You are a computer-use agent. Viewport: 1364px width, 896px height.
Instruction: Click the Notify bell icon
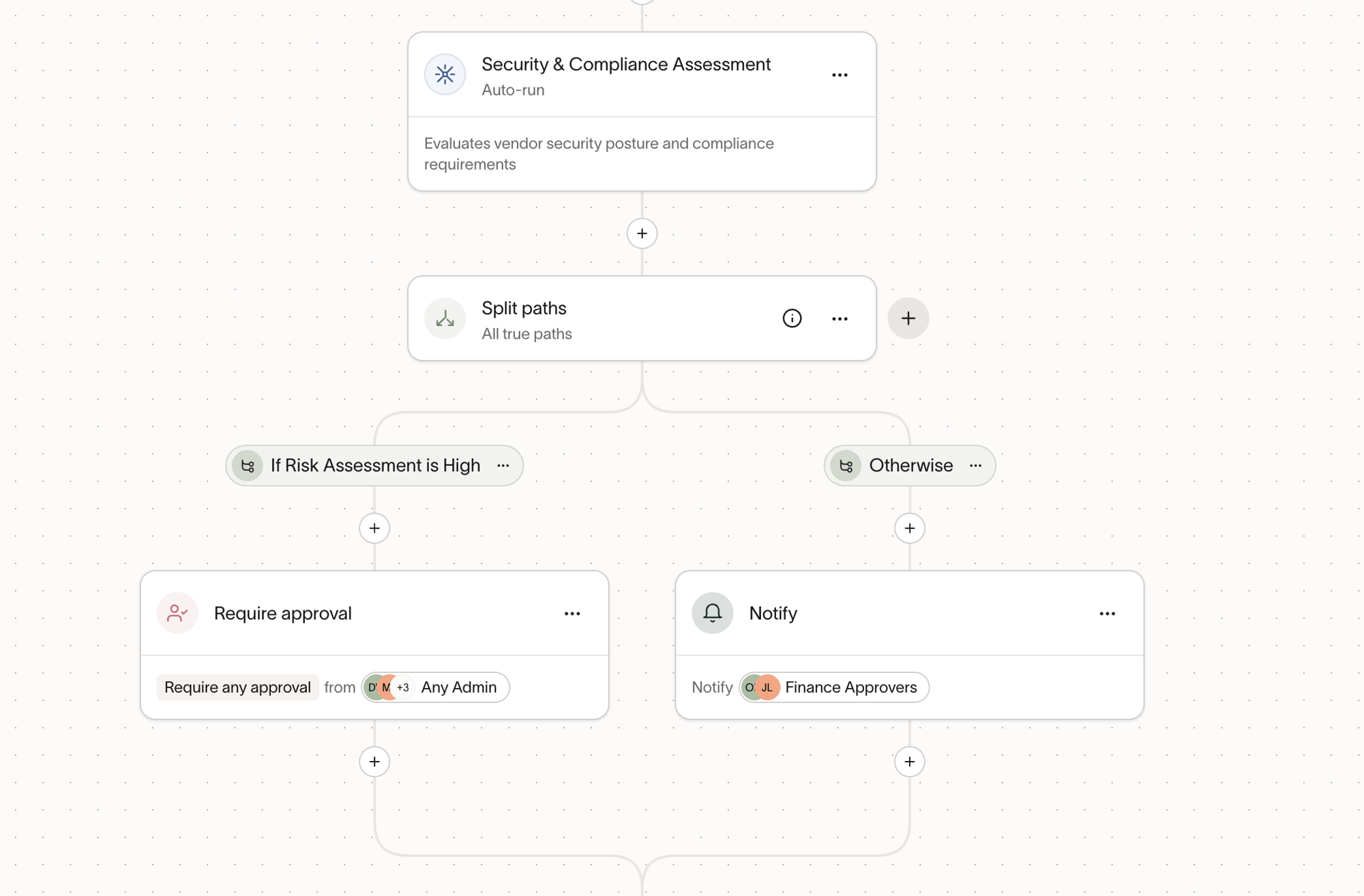(x=712, y=613)
